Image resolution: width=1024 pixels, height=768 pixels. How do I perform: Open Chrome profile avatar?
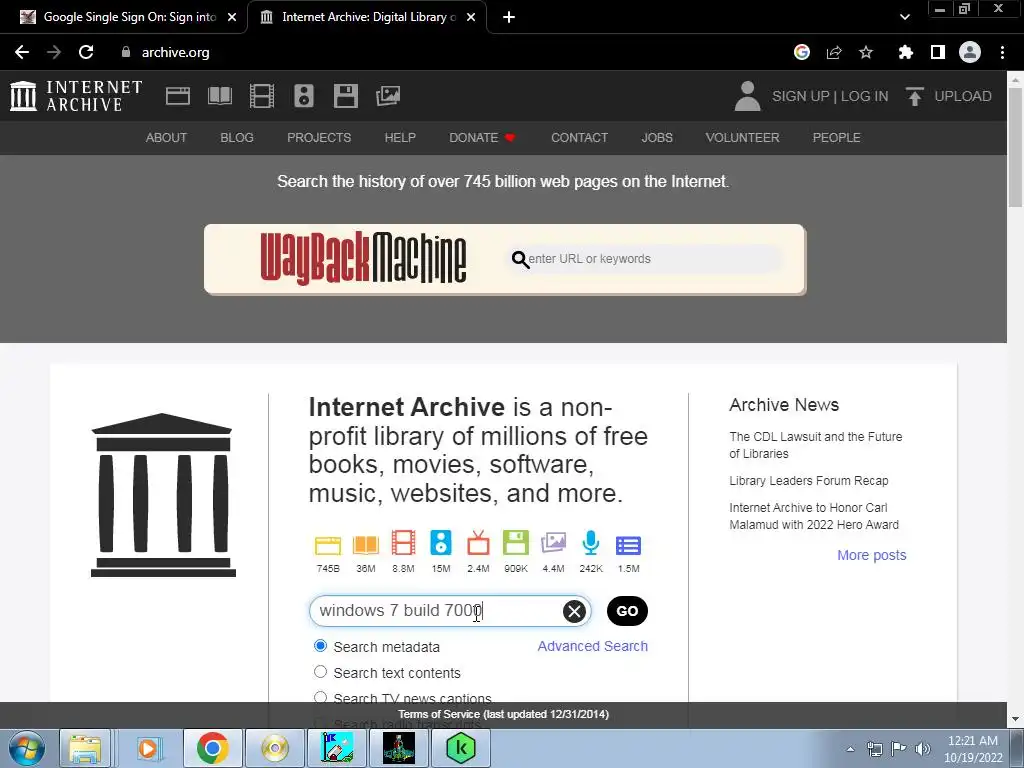(970, 52)
